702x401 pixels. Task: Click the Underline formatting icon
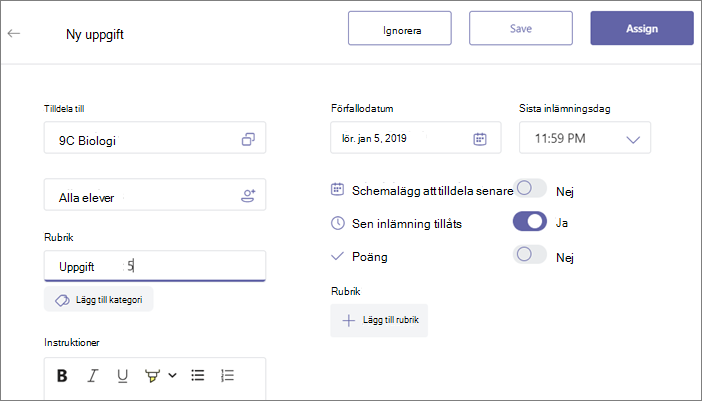pos(122,376)
